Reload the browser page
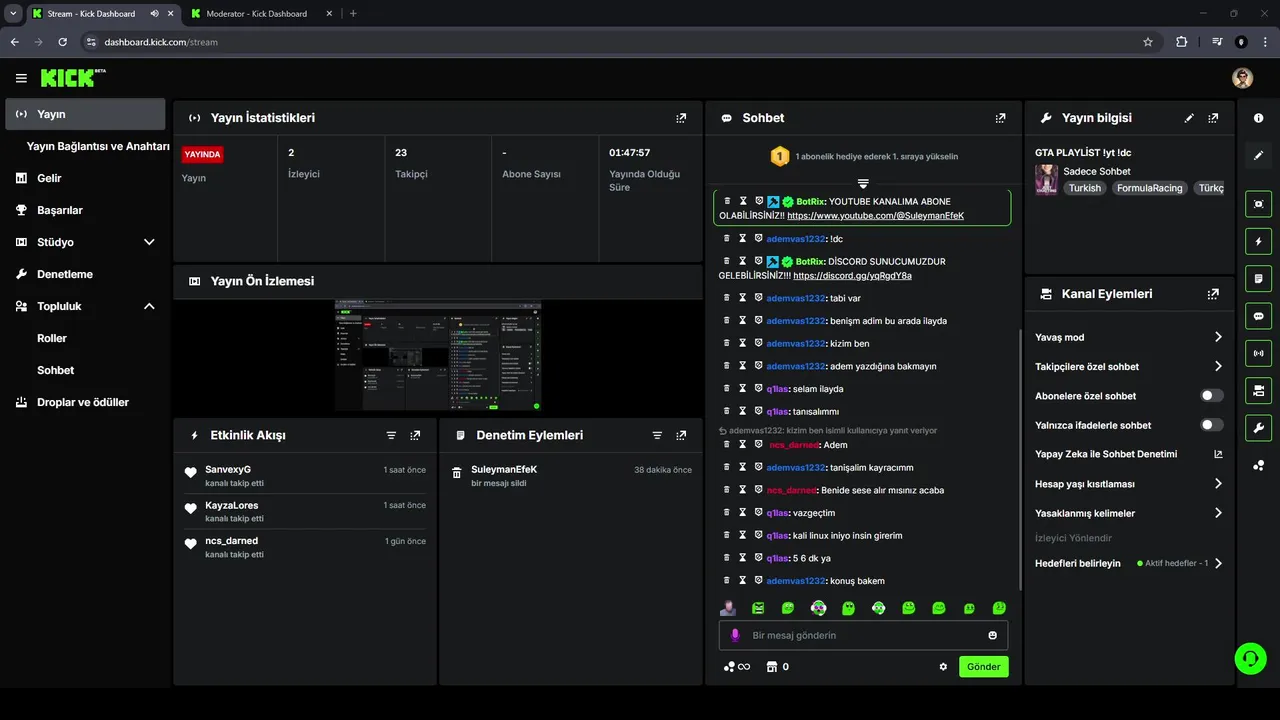The image size is (1280, 720). [62, 42]
